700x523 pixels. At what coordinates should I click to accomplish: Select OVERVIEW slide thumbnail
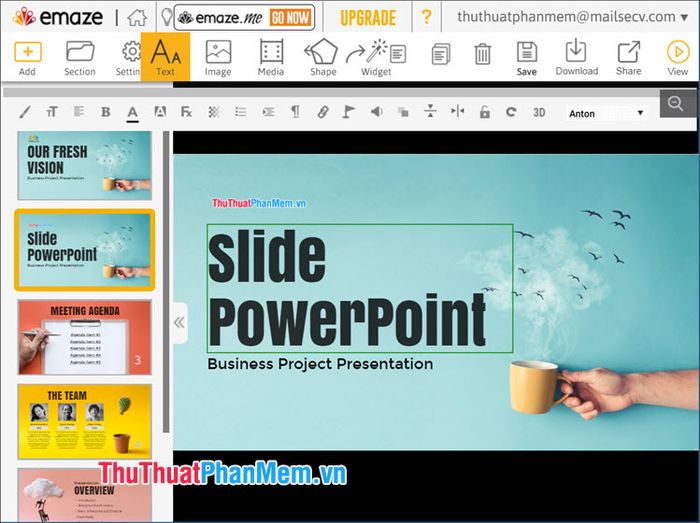[x=84, y=495]
